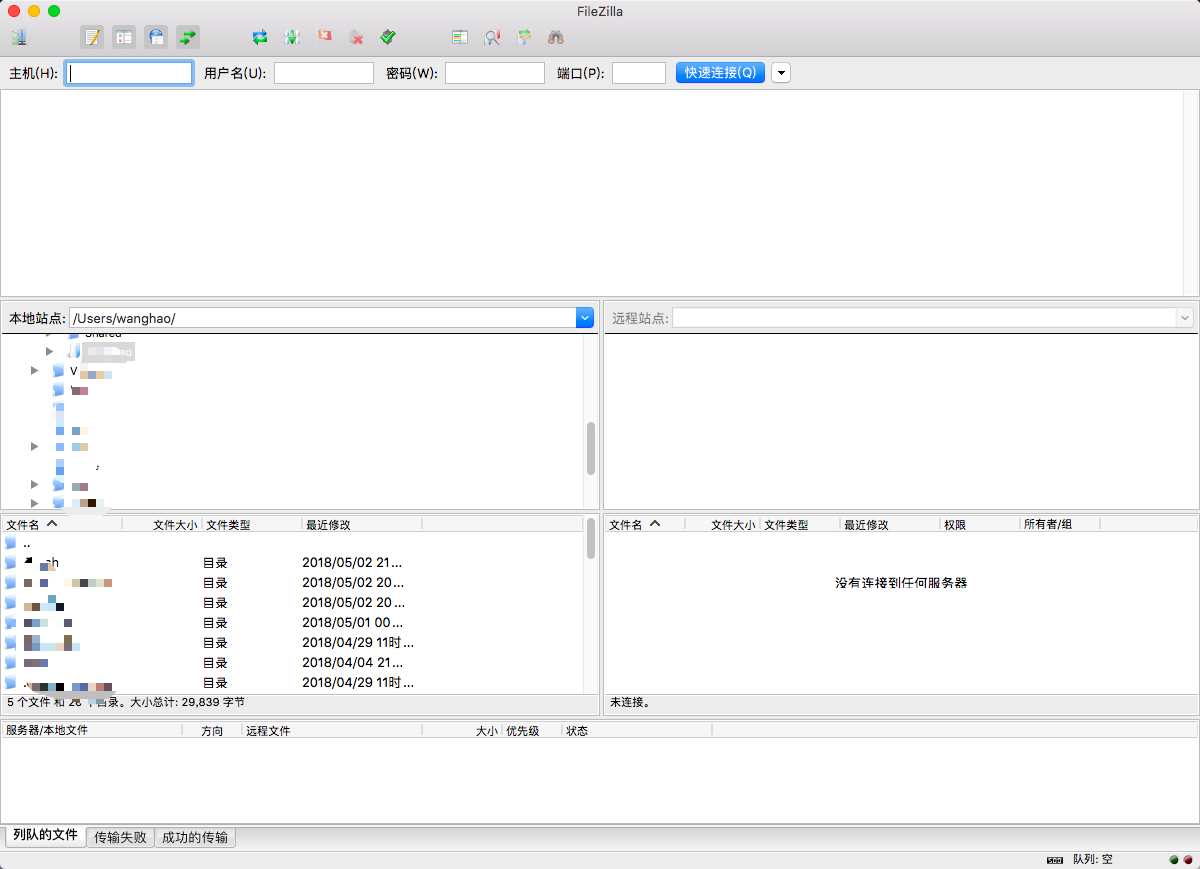The height and width of the screenshot is (869, 1200).
Task: Toggle processing of the transfer queue
Action: tap(292, 38)
